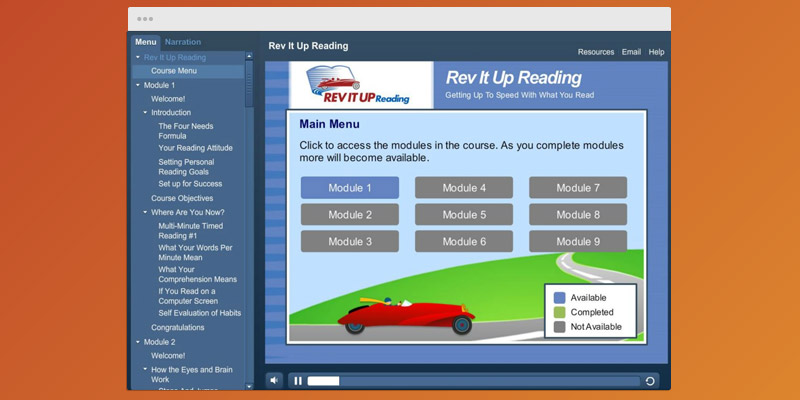Screen dimensions: 800x400
Task: Click the red race car illustration
Action: (407, 316)
